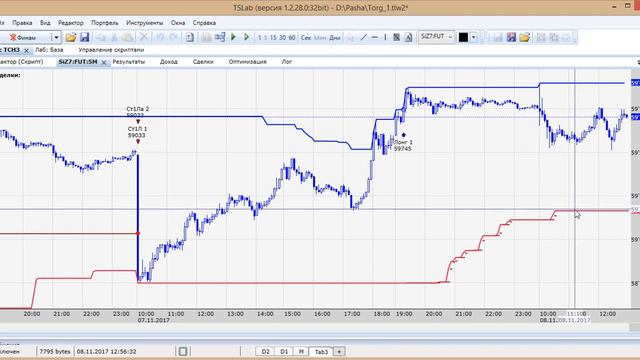Open the Редактор (Скрипт) tab
Image resolution: width=640 pixels, height=360 pixels.
(22, 62)
